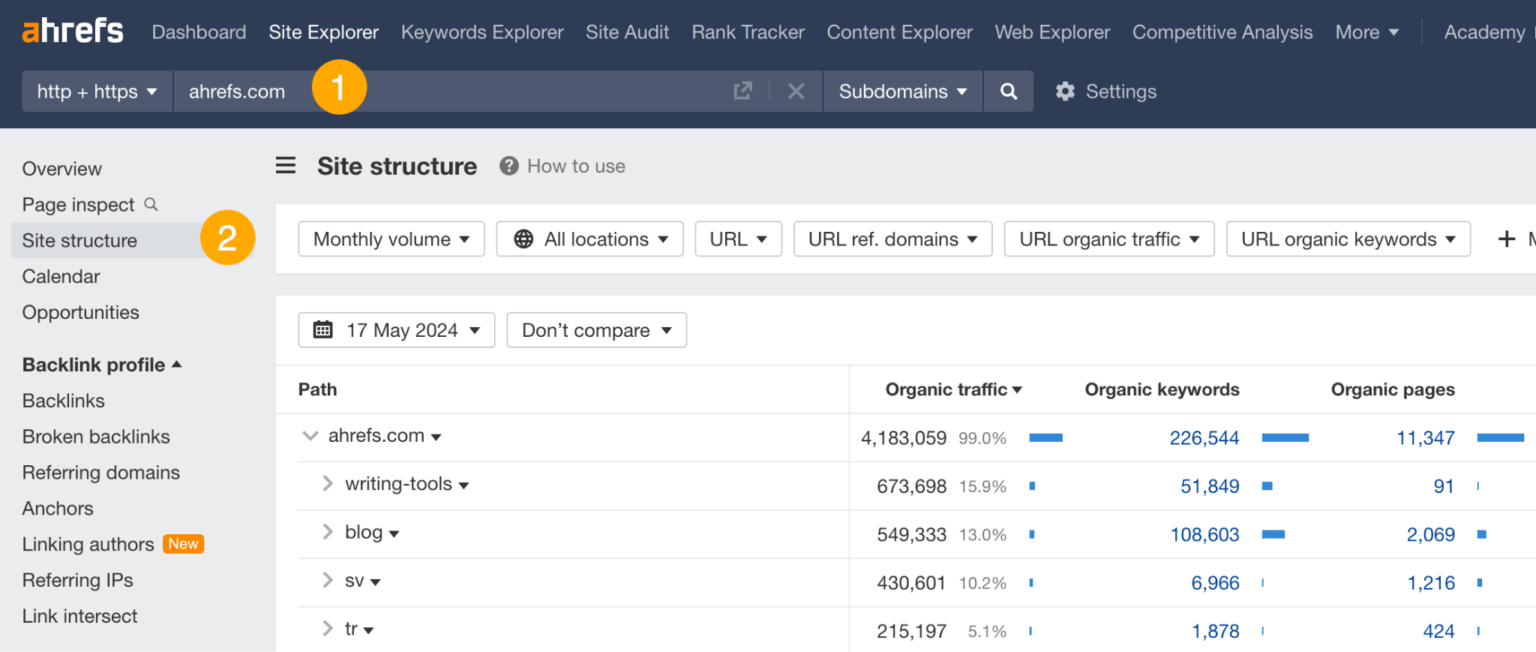Expand the writing-tools row
This screenshot has width=1536, height=652.
coord(326,484)
